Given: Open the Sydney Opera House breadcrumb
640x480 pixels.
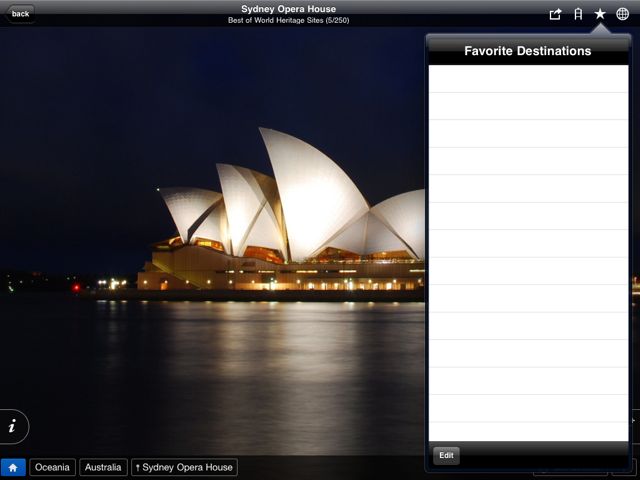Looking at the screenshot, I should coord(184,467).
